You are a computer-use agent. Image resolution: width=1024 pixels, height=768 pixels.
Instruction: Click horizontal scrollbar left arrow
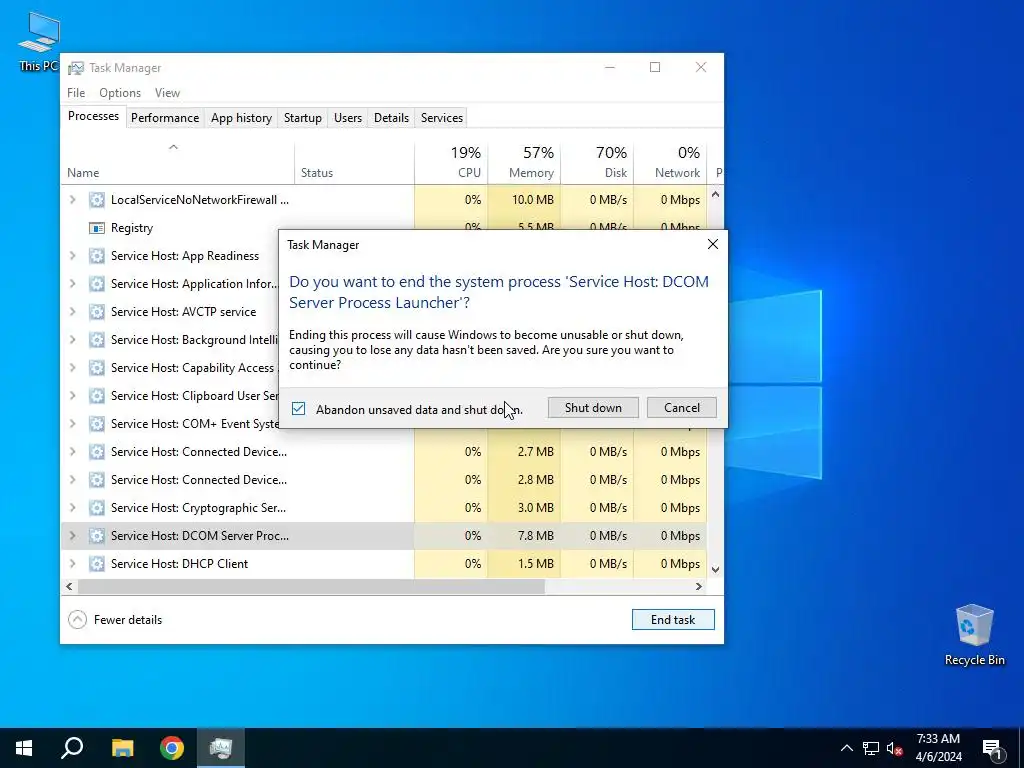69,586
